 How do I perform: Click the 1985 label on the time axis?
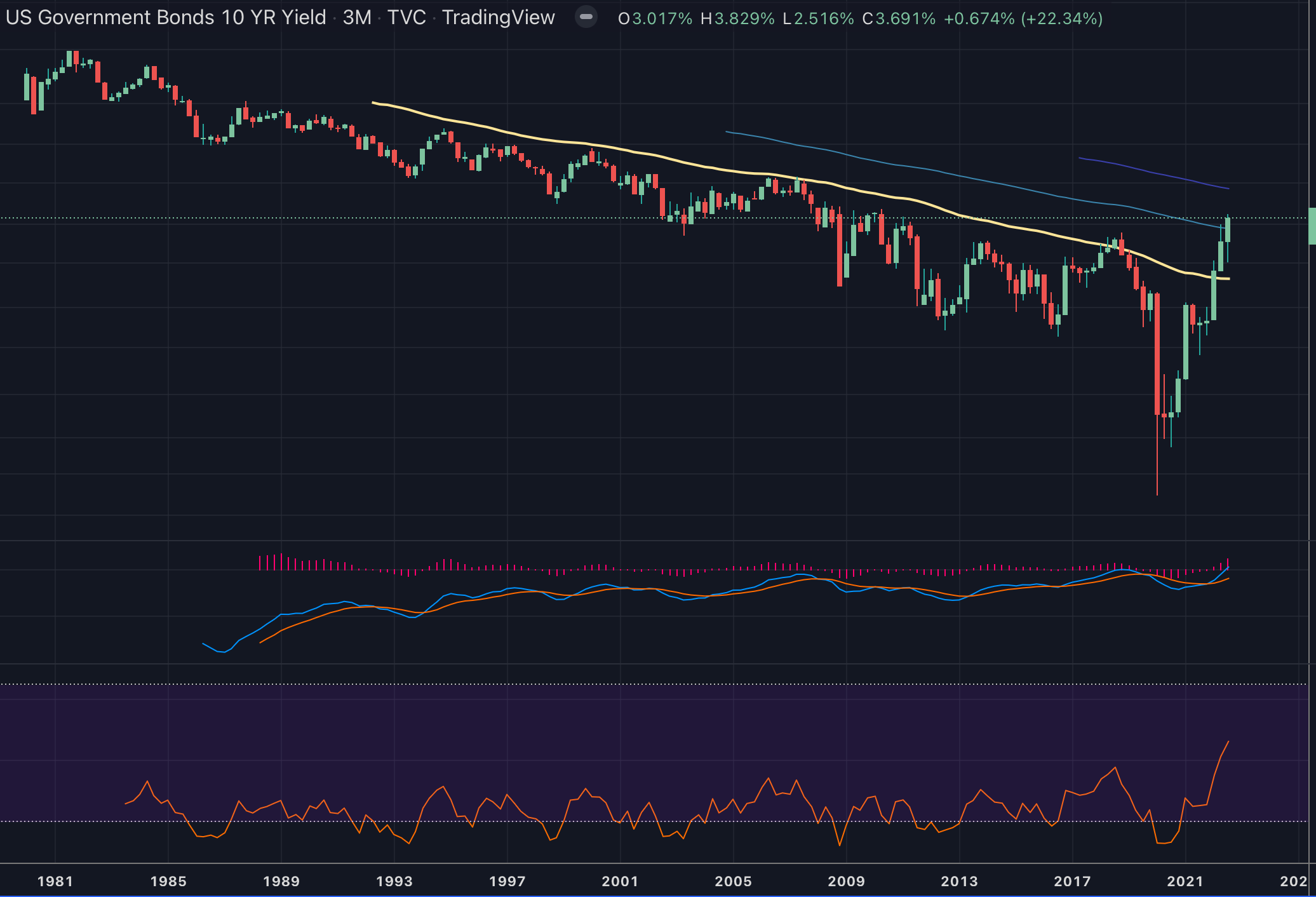point(168,881)
